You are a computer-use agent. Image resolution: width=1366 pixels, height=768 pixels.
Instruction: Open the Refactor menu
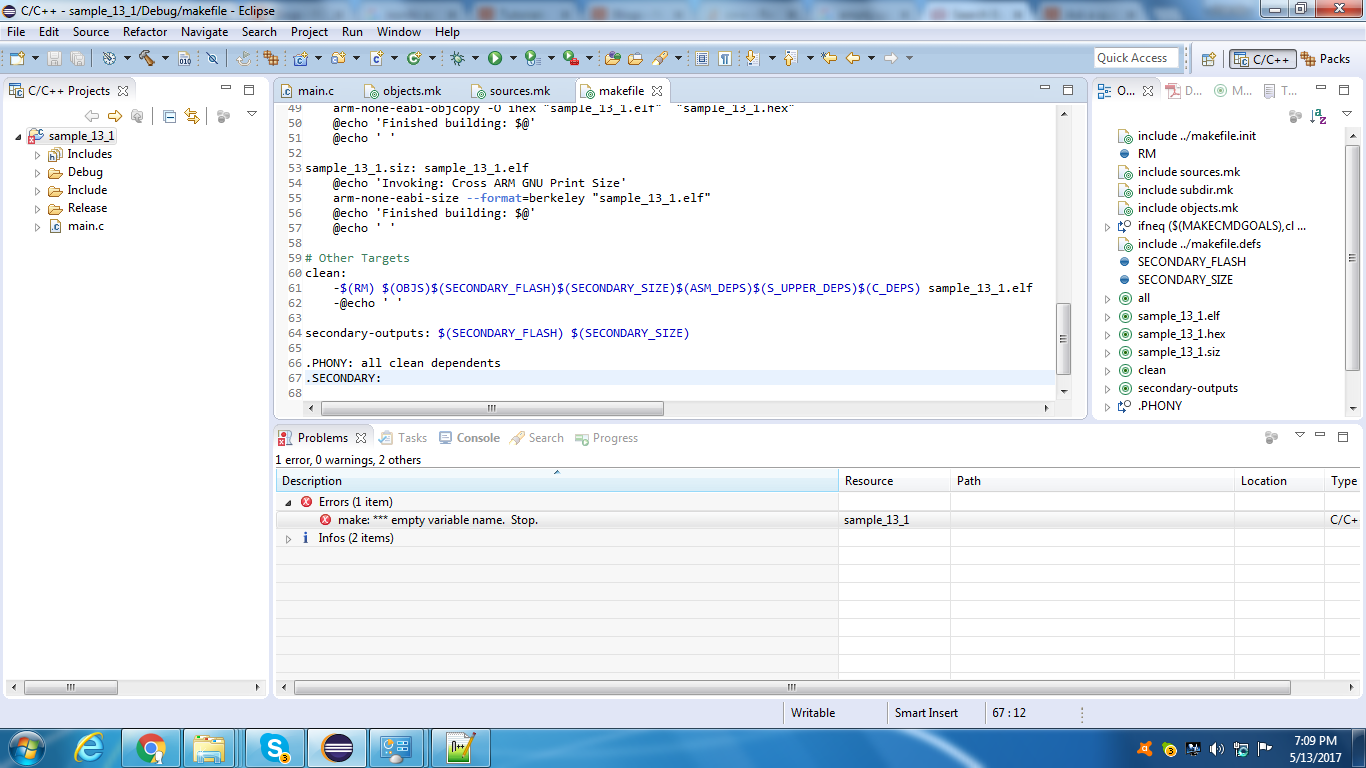[145, 32]
